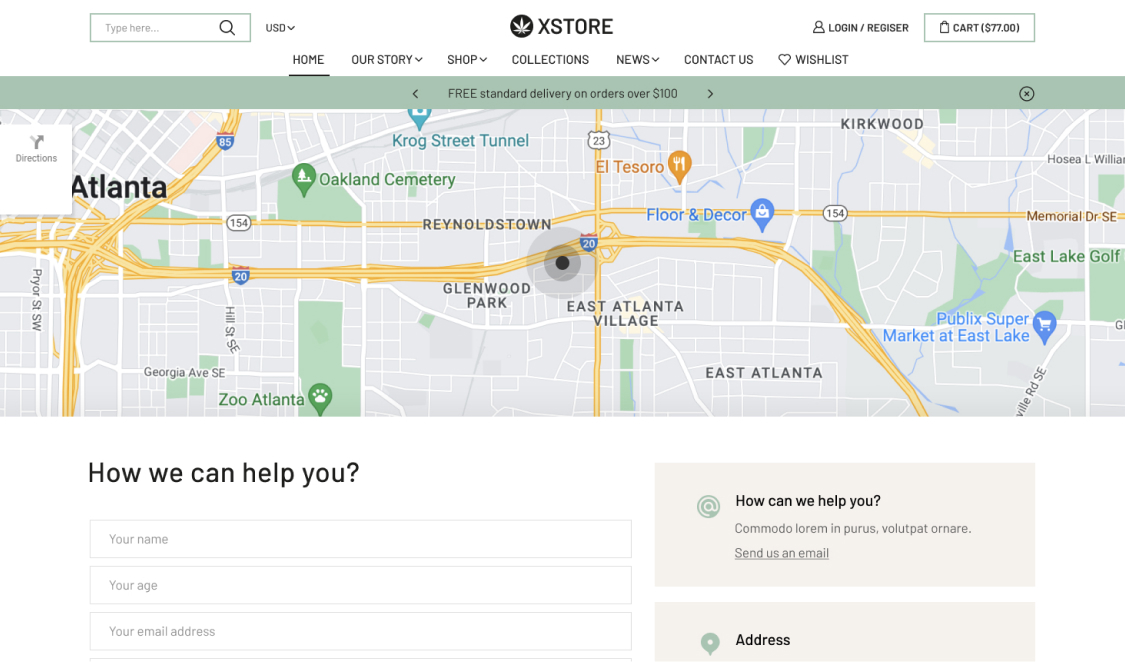Screen dimensions: 1126x662
Task: Open the Login / Register link
Action: pyautogui.click(x=860, y=28)
